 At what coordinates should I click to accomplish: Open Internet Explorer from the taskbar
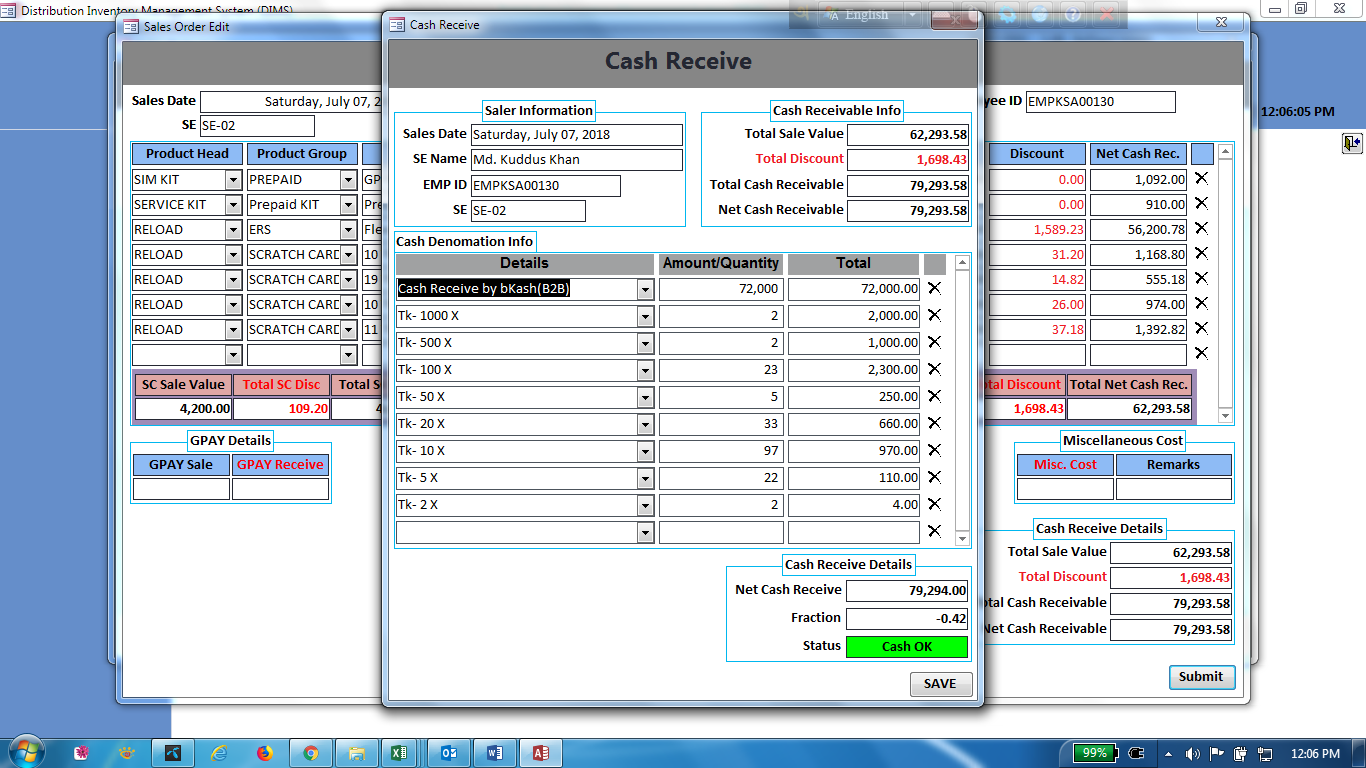pyautogui.click(x=219, y=753)
